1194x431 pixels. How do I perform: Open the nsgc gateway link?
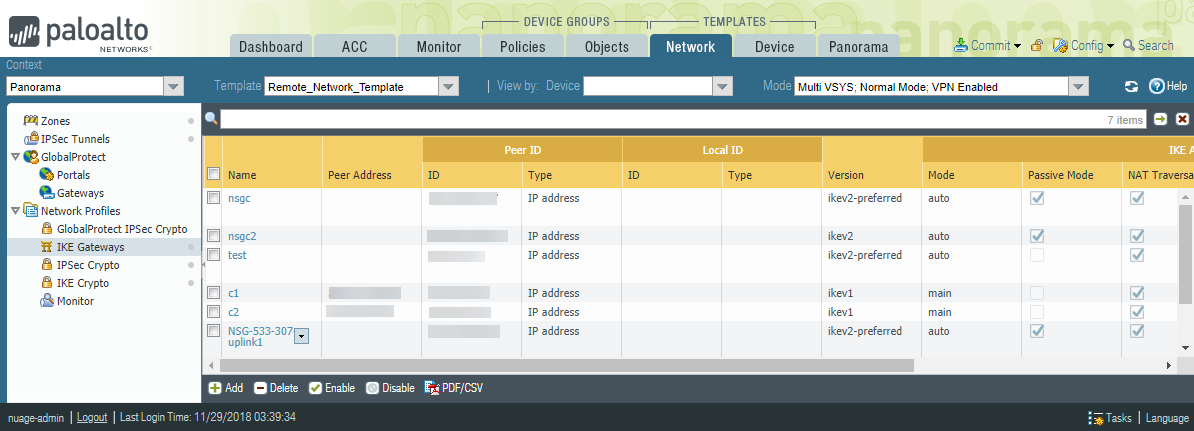239,198
